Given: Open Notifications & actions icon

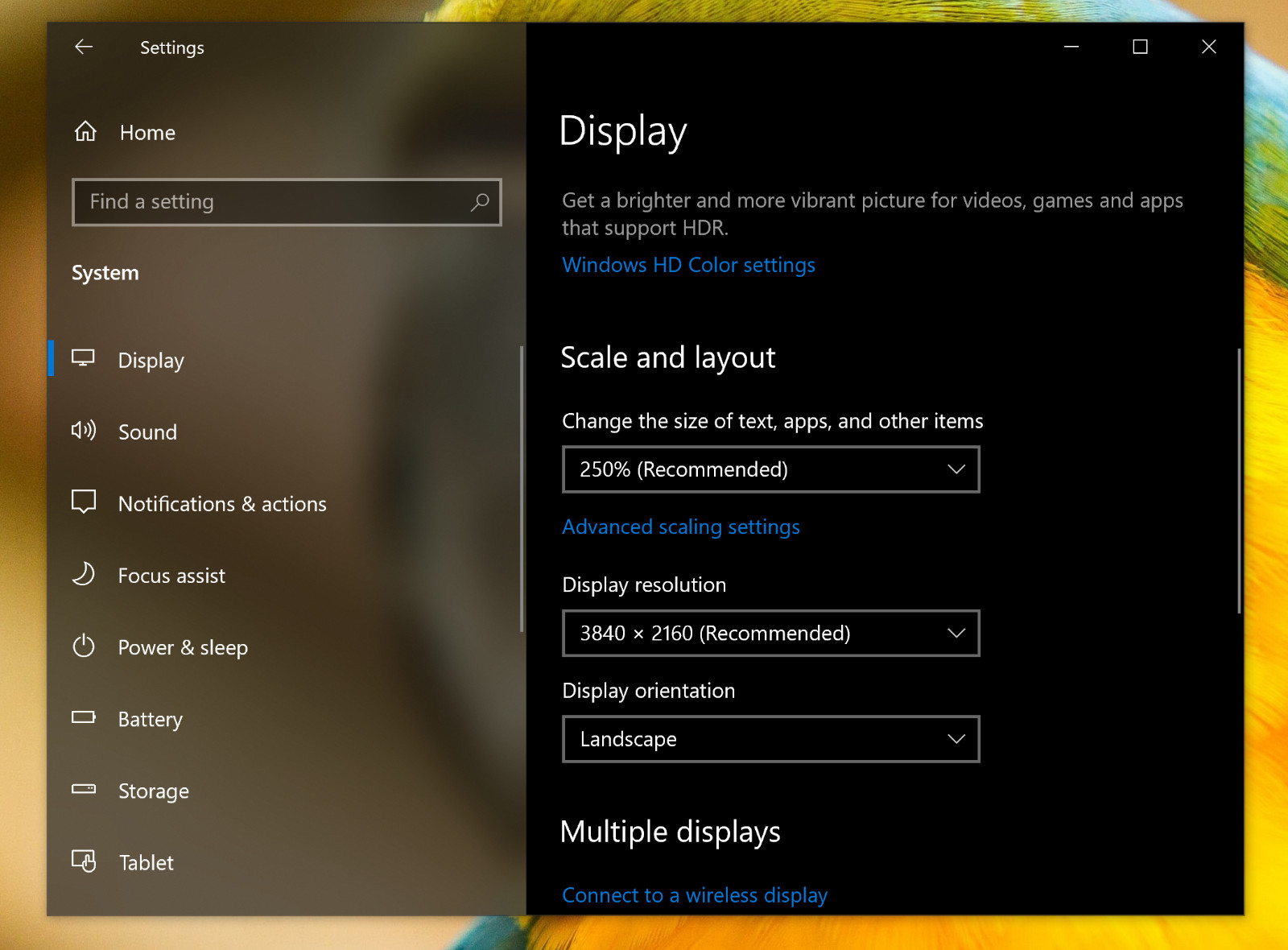Looking at the screenshot, I should [84, 502].
